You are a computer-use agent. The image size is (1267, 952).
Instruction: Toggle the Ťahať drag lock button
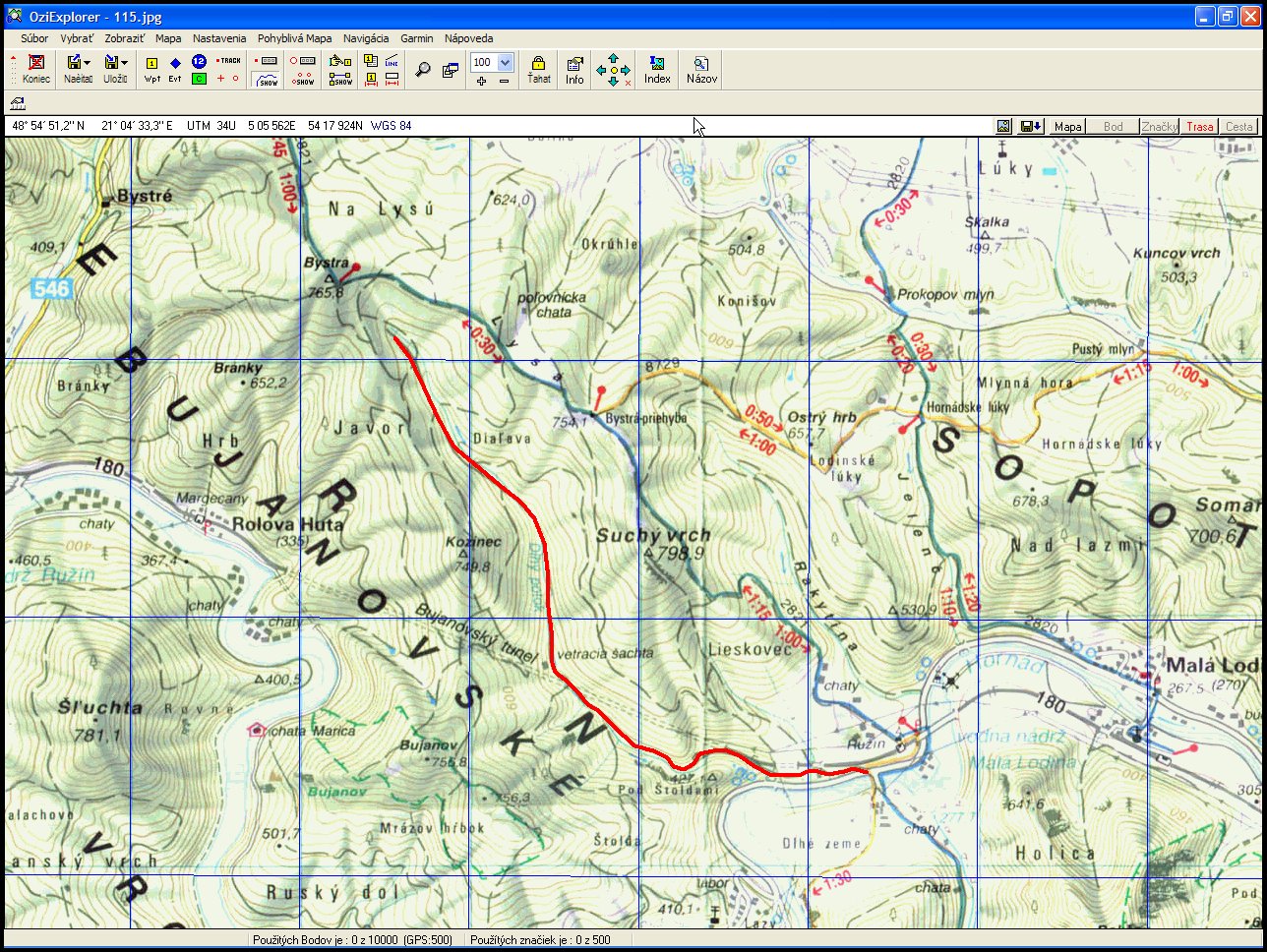point(538,70)
